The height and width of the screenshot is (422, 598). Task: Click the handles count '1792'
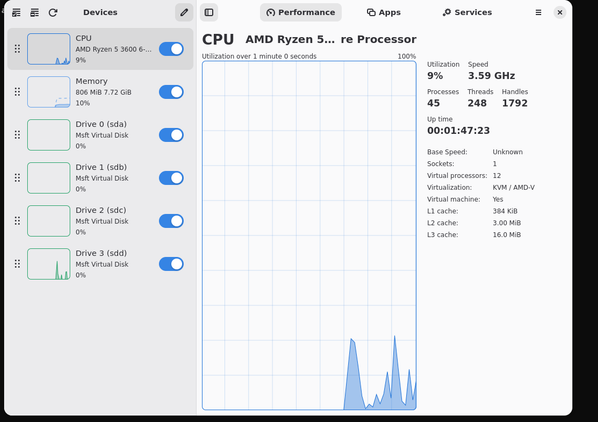click(x=514, y=103)
